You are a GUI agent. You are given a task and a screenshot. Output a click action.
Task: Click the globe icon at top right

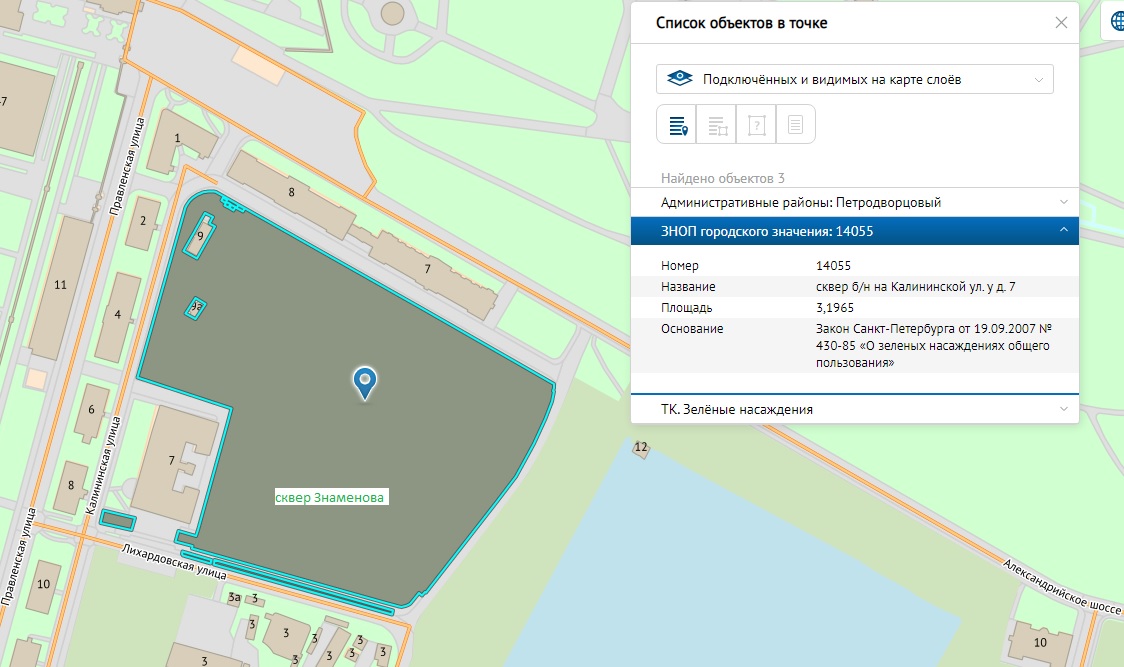1114,20
